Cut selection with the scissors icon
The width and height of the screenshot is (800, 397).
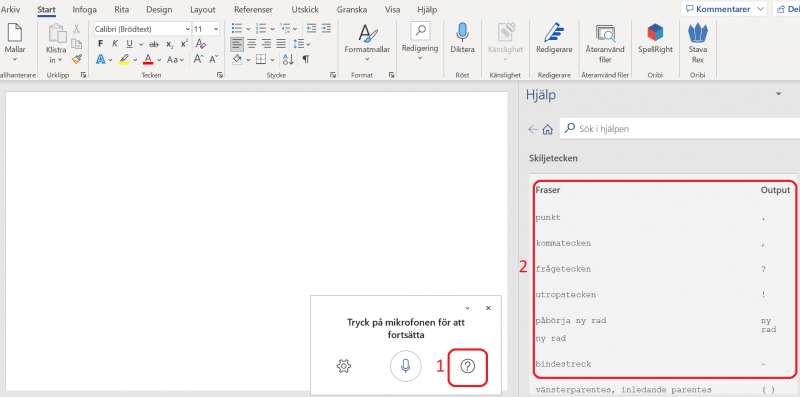click(77, 29)
